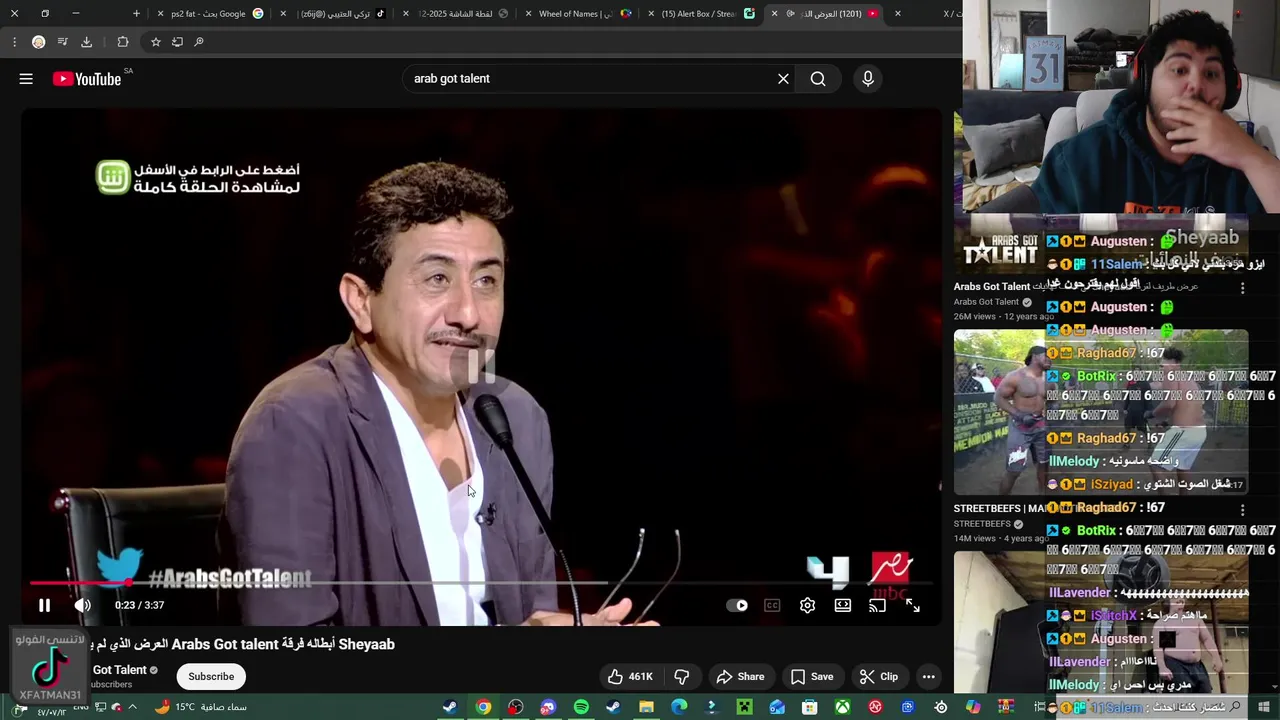This screenshot has width=1280, height=720.
Task: Expand the system tray hidden icons chevron
Action: (x=131, y=707)
